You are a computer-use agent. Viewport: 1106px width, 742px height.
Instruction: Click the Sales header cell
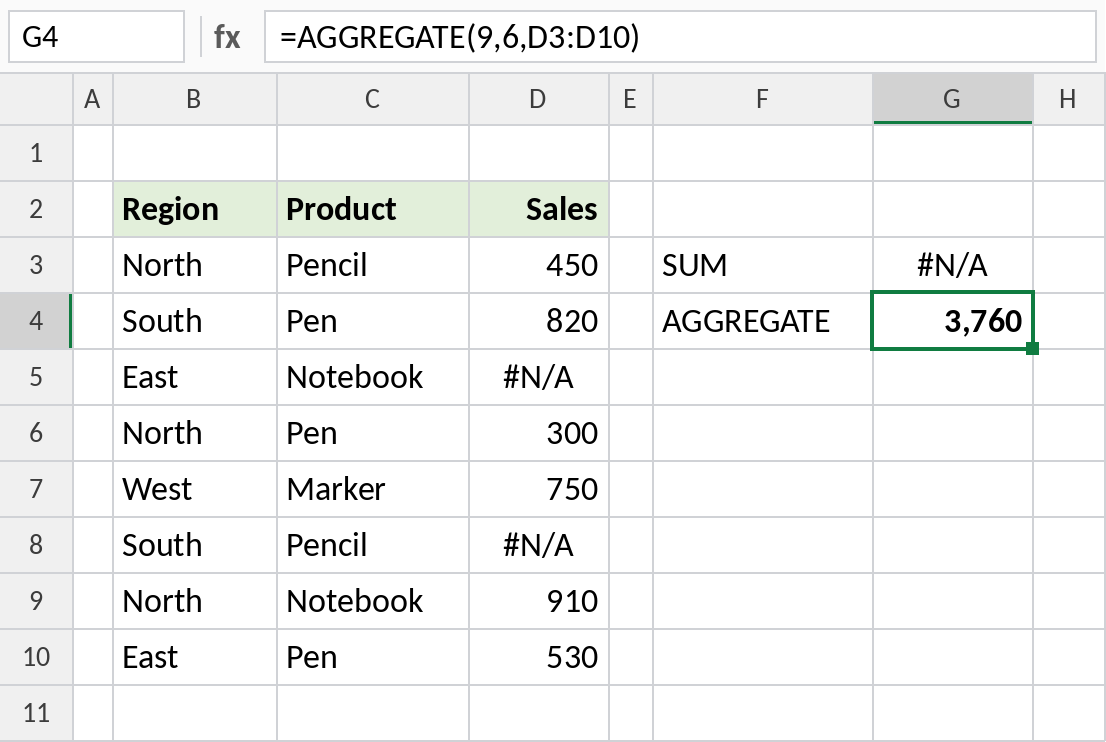point(538,209)
